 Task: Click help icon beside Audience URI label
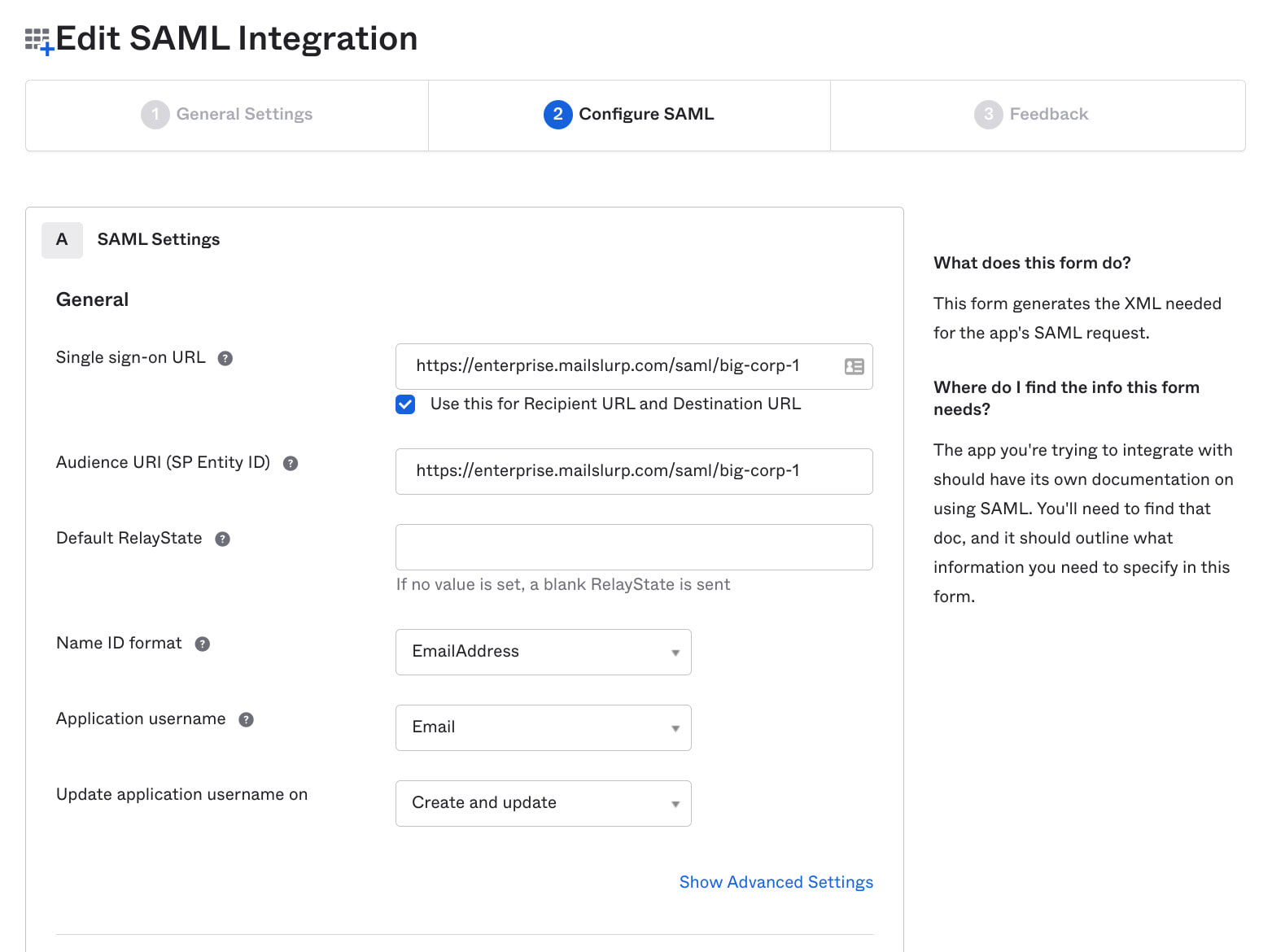coord(290,463)
